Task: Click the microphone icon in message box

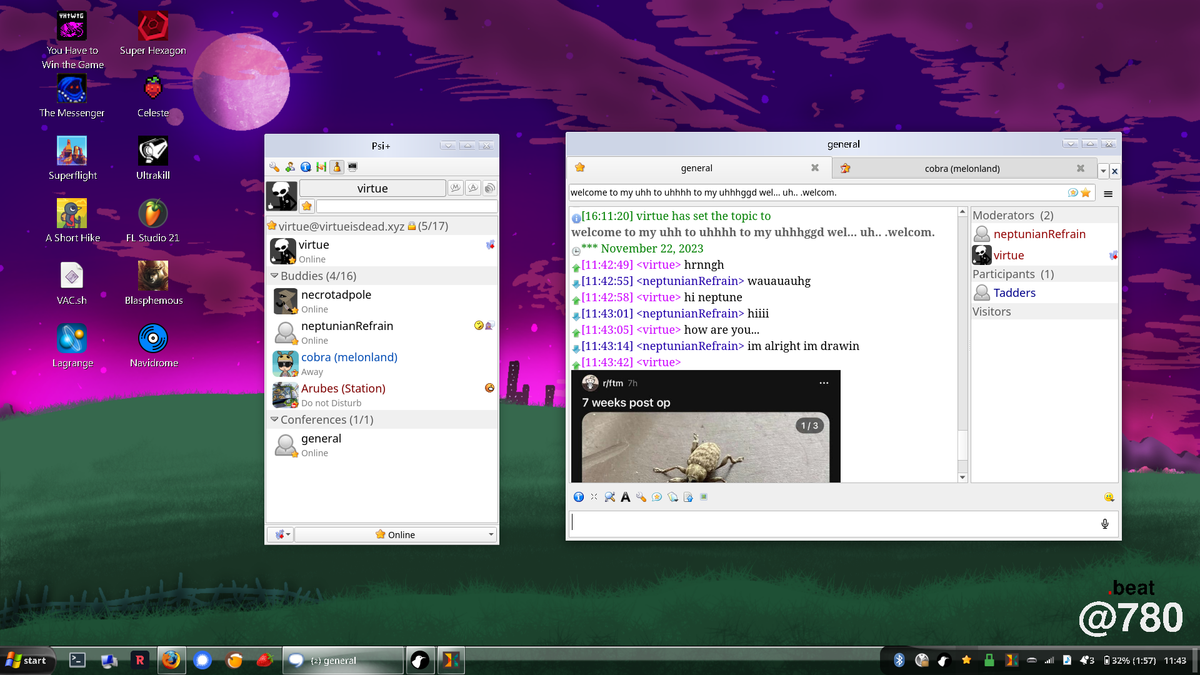Action: [1105, 524]
